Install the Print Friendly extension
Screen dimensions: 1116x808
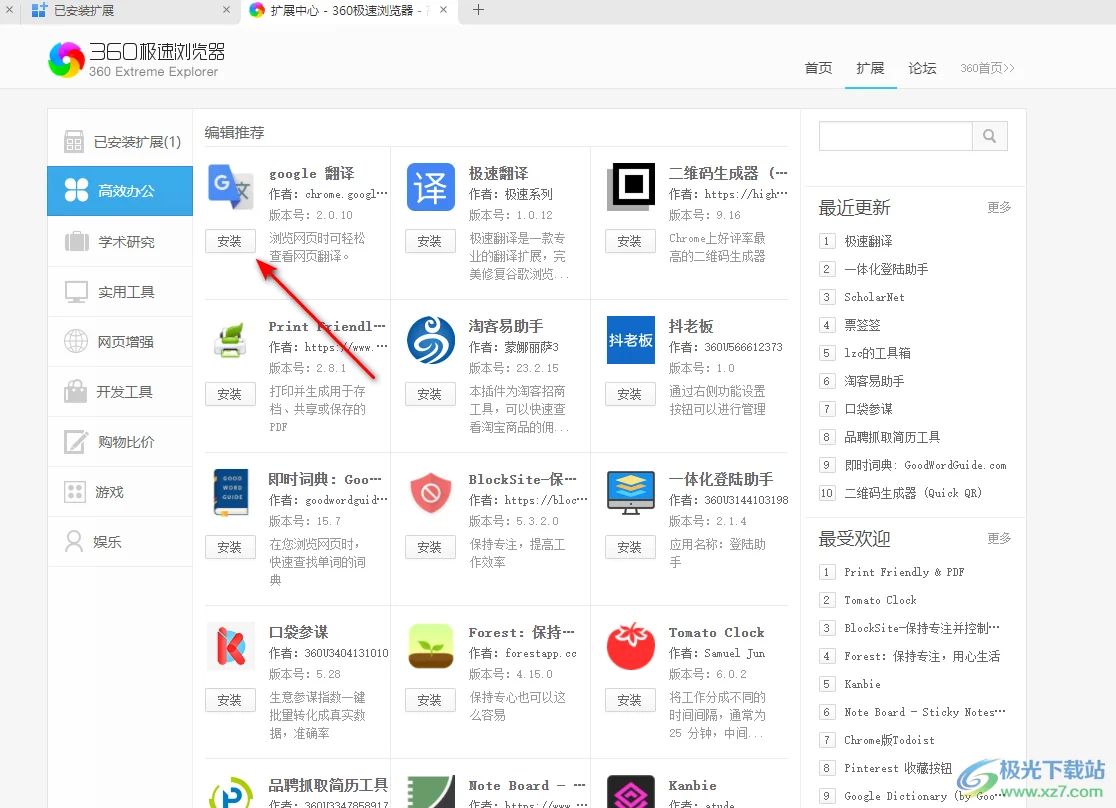(230, 394)
